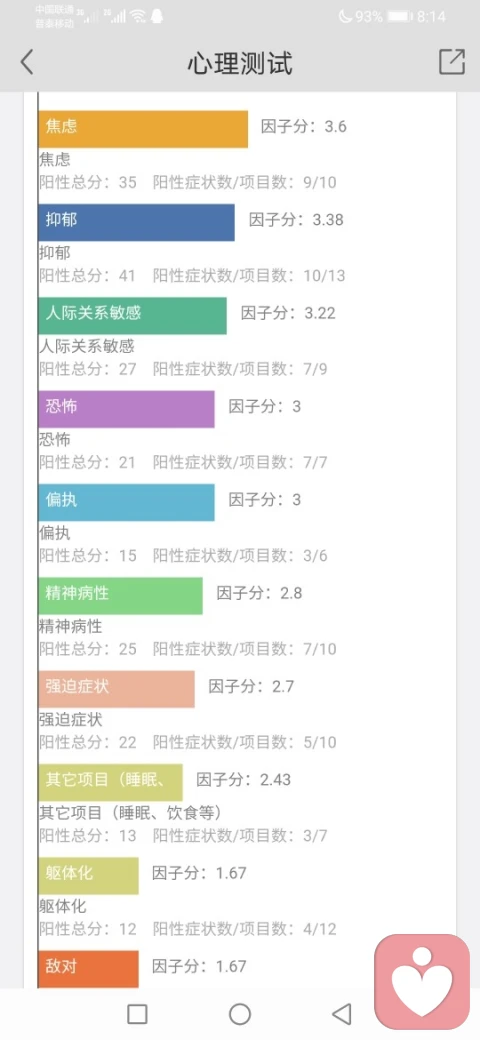Viewport: 480px width, 1040px height.
Task: Select the 躯体化 bar
Action: (x=89, y=876)
